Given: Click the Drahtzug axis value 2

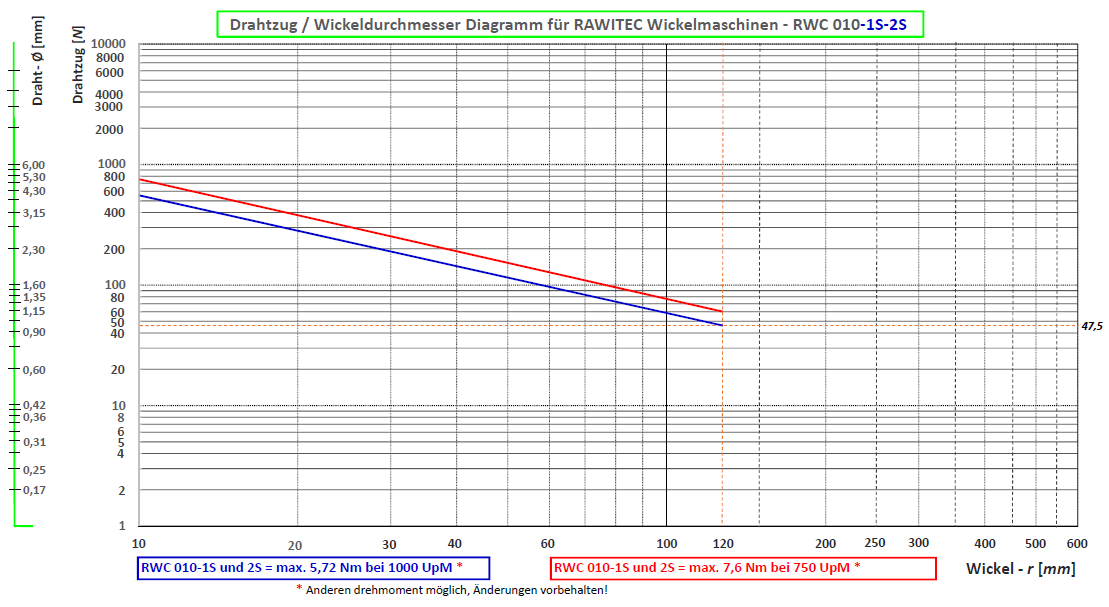Looking at the screenshot, I should (x=122, y=490).
